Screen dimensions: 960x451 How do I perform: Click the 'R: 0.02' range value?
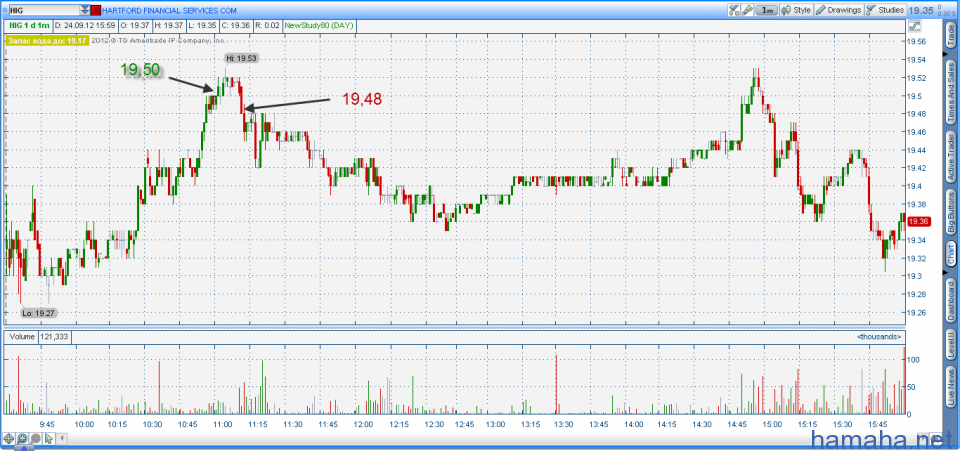tap(268, 26)
